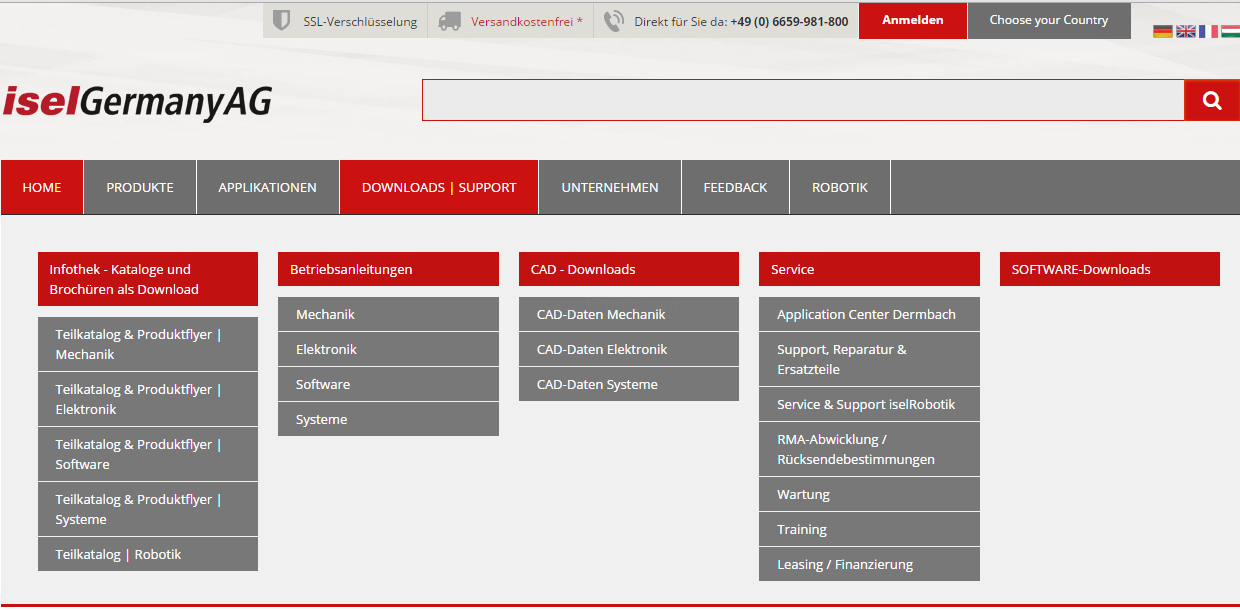Select the British flag for English

click(x=1185, y=31)
